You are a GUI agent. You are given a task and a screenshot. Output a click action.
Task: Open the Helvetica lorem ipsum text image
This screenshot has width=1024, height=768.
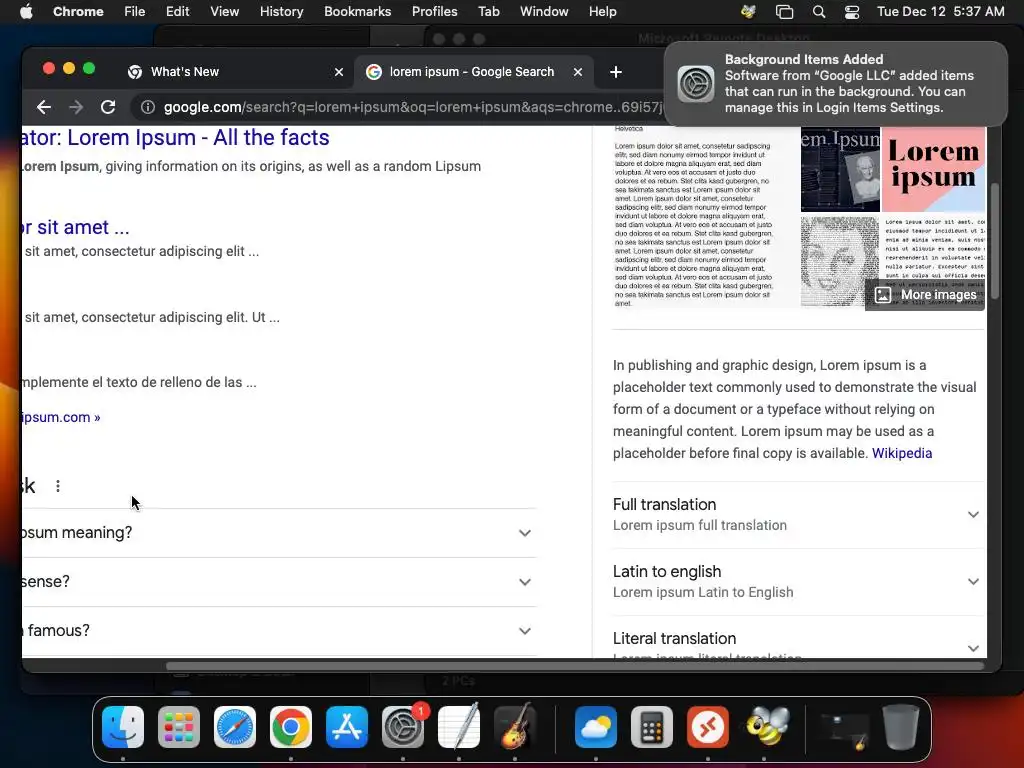[x=703, y=217]
